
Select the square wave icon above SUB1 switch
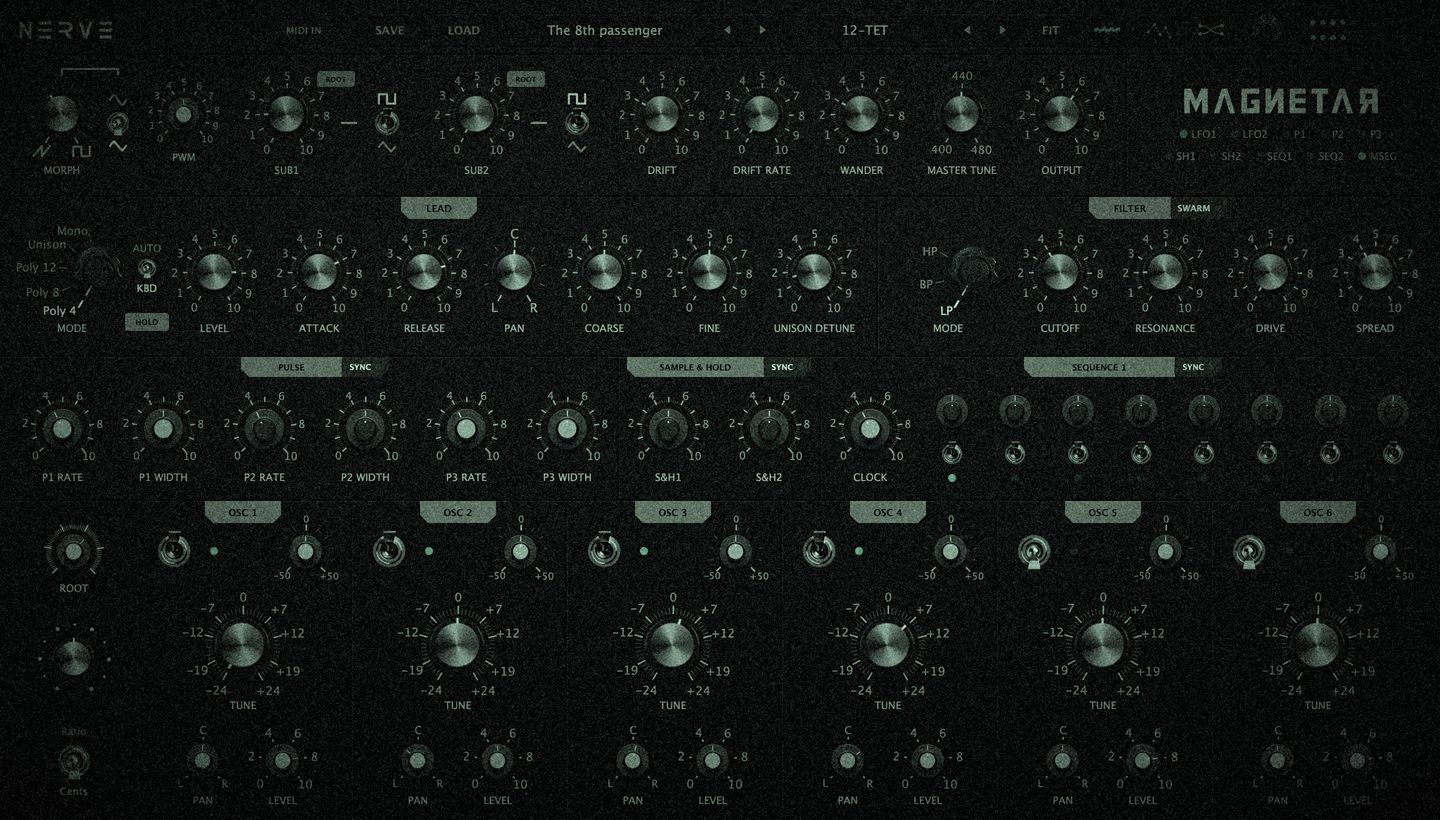coord(385,99)
